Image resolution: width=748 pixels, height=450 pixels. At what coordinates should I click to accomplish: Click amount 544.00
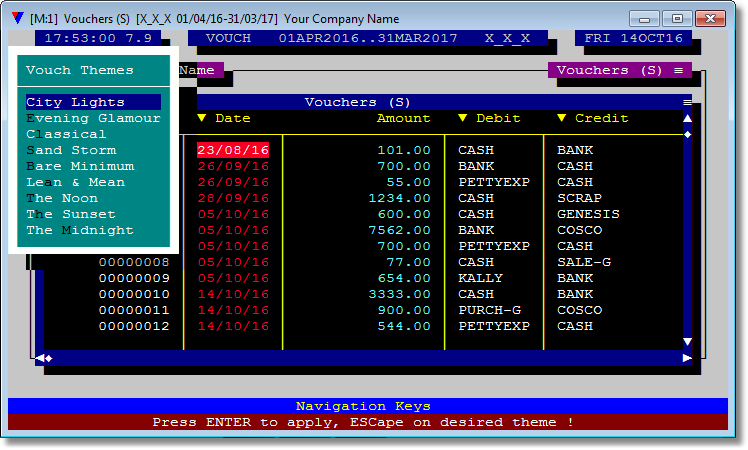(404, 326)
